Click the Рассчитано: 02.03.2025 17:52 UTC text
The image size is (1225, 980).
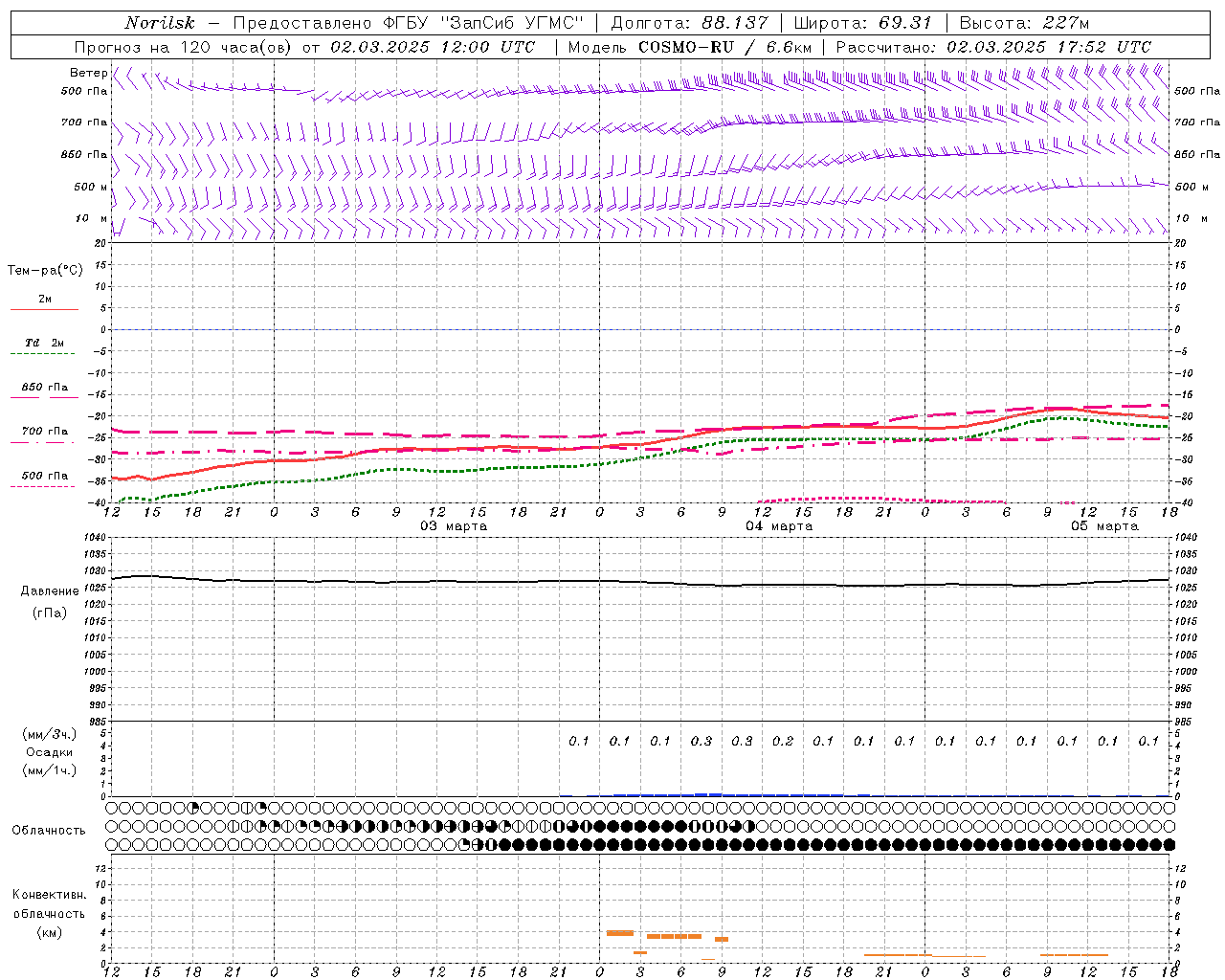pos(993,47)
